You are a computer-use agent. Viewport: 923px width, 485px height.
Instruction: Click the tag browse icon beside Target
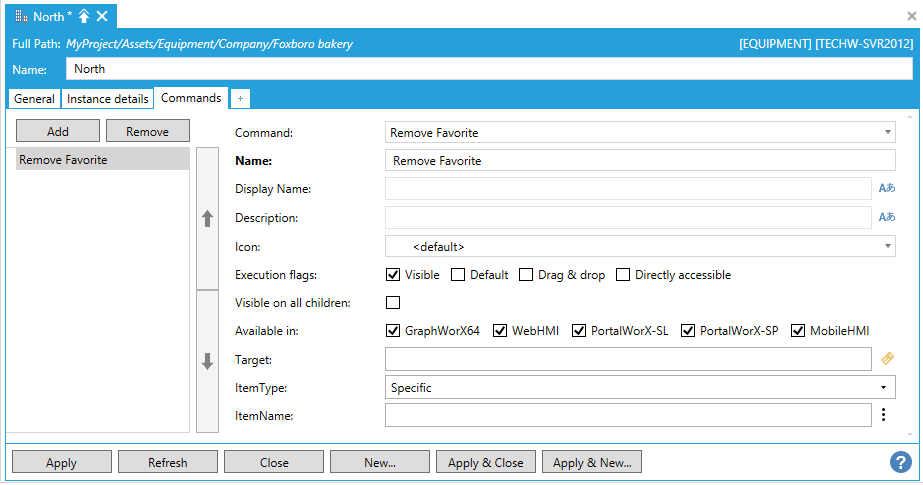[886, 359]
